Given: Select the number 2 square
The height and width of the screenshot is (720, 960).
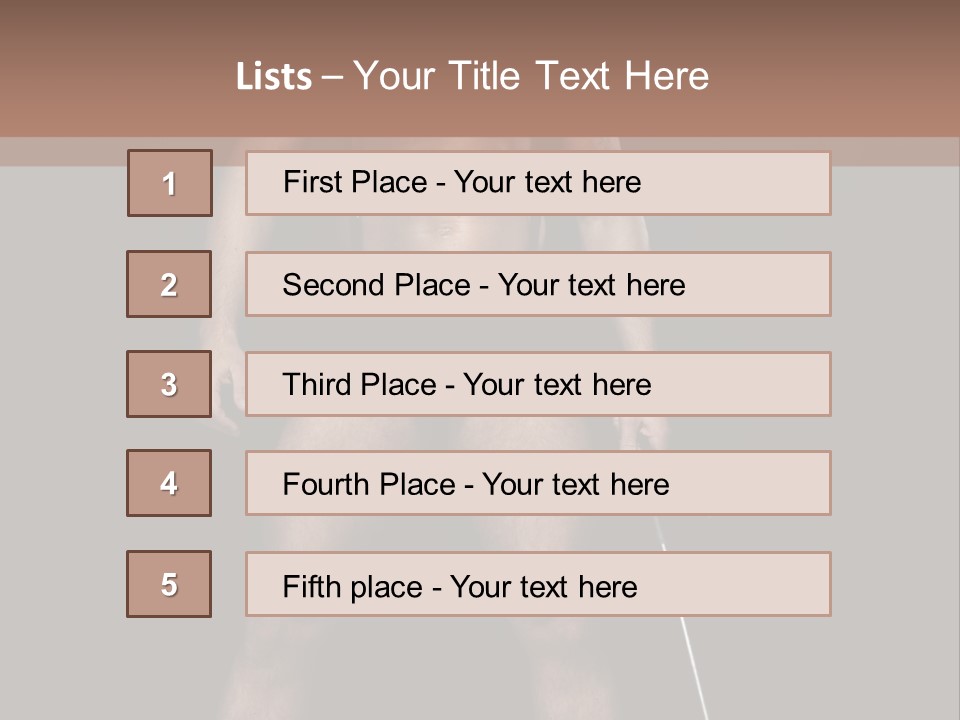Looking at the screenshot, I should coord(169,284).
